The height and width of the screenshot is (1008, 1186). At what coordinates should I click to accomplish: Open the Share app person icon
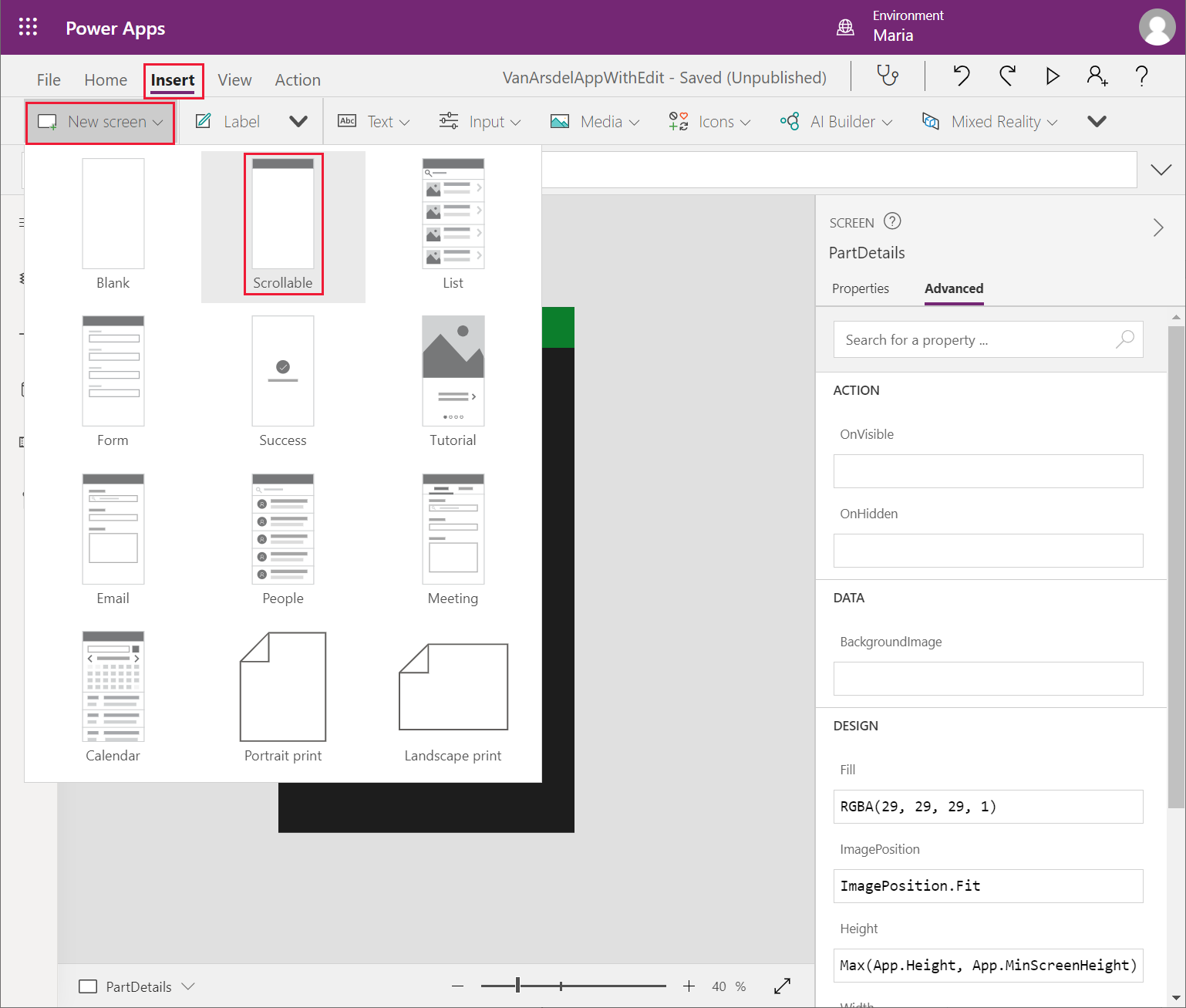coord(1097,76)
